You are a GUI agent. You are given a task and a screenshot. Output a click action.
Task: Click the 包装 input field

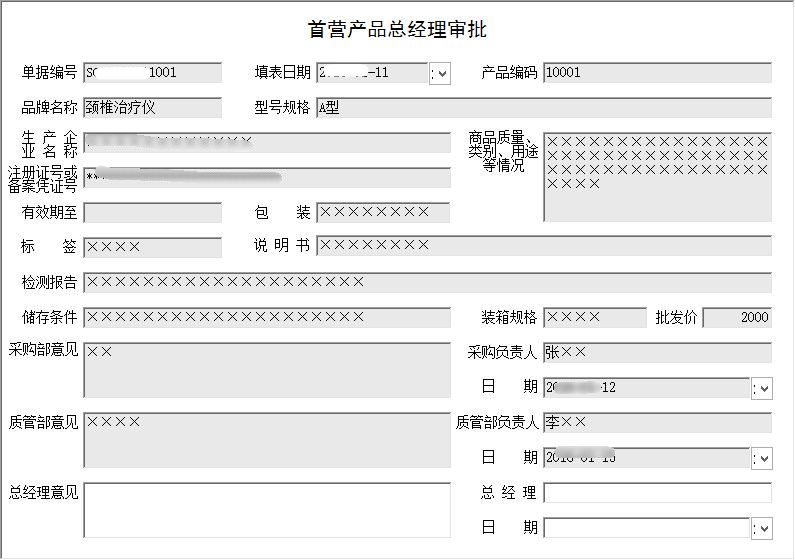(x=383, y=212)
